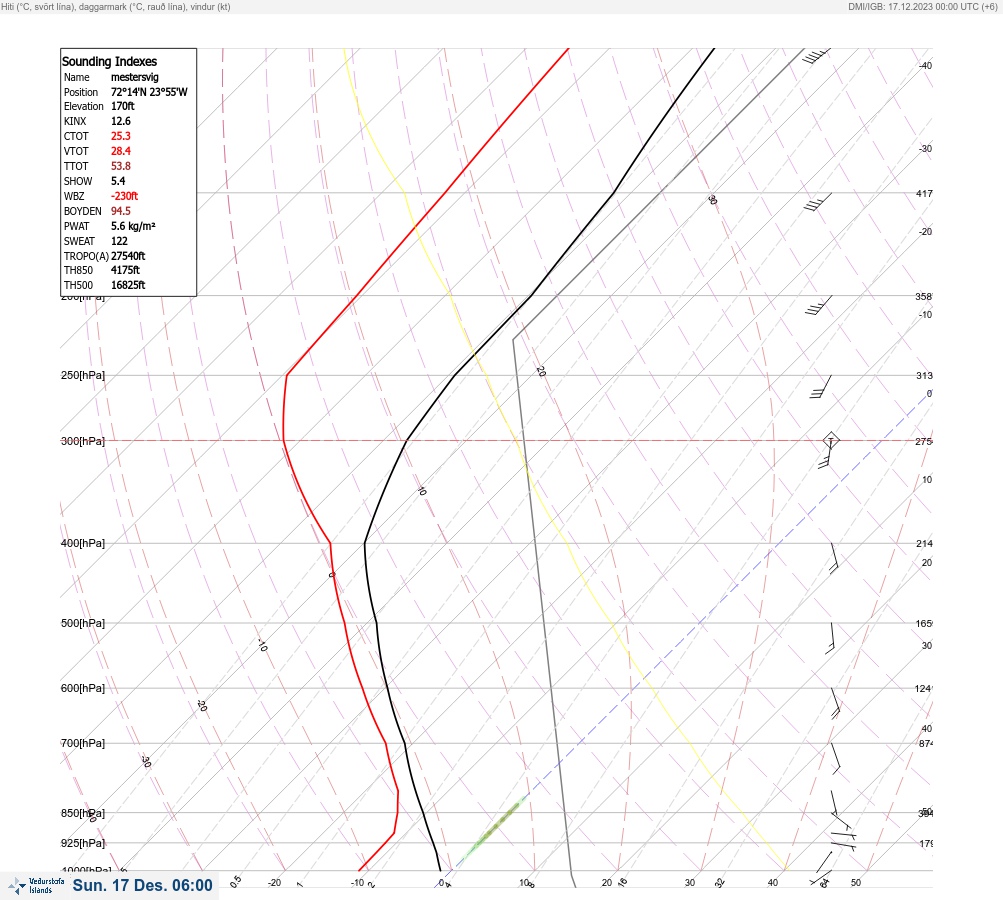Image resolution: width=1003 pixels, height=900 pixels.
Task: Click the 'Sun. 17 Des. 06:00' timestamp
Action: pos(142,885)
